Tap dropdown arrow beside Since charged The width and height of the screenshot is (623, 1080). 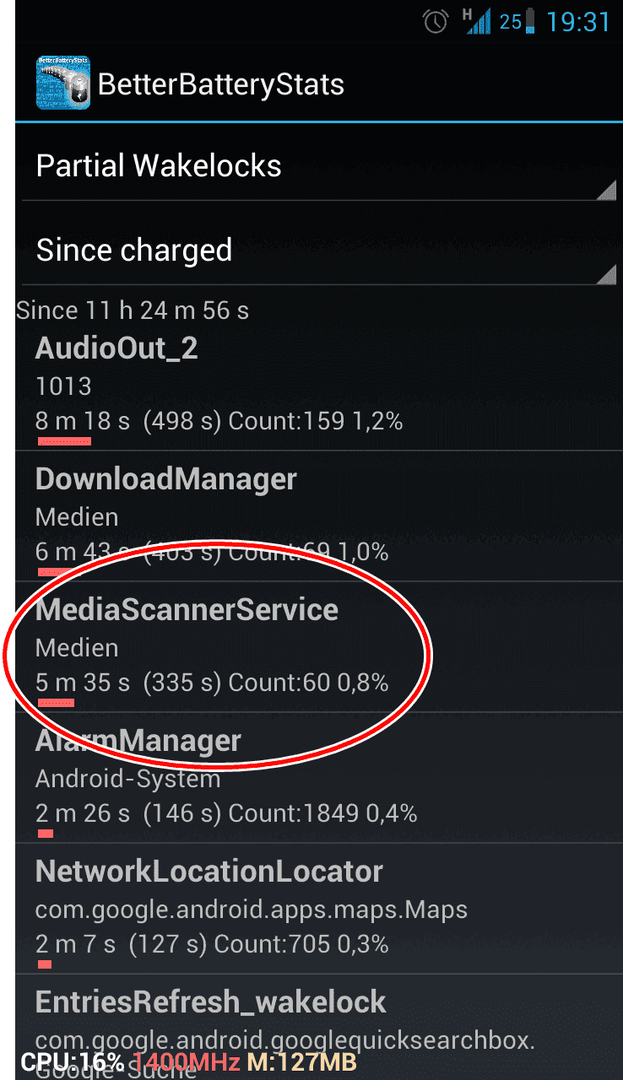pyautogui.click(x=606, y=274)
